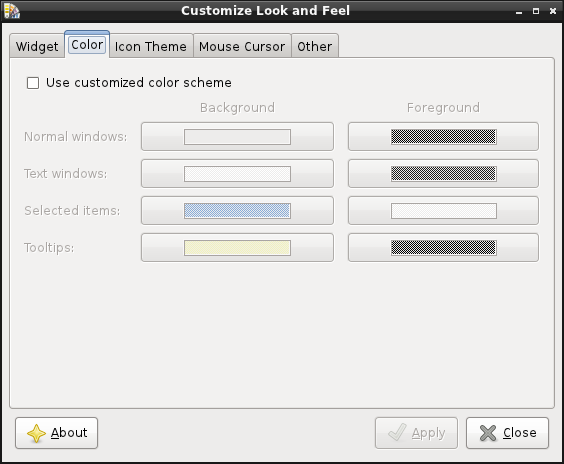The image size is (564, 464).
Task: Open the Icon Theme tab
Action: 151,46
